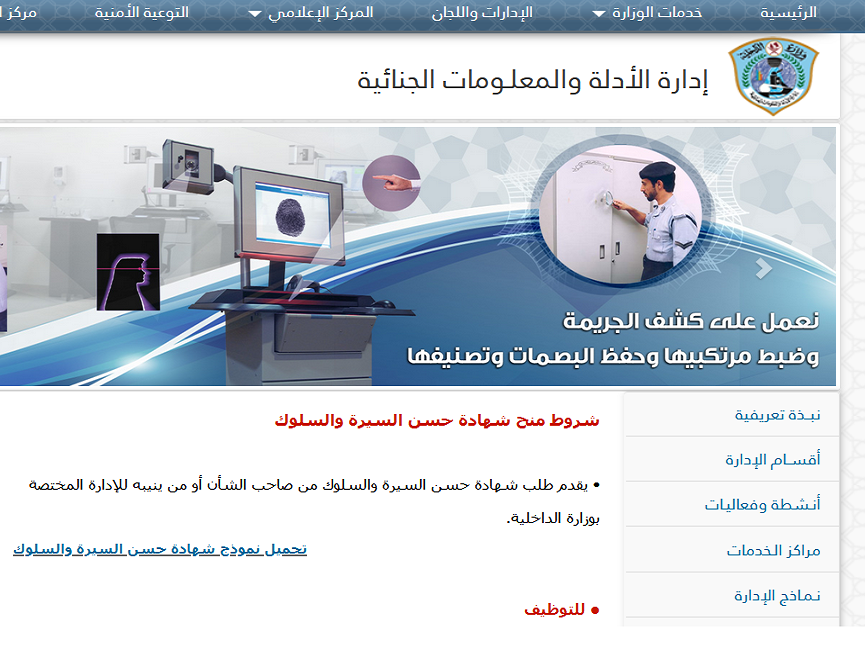Viewport: 865px width, 649px height.
Task: Go to الرئيسية in the top navigation
Action: tap(788, 13)
